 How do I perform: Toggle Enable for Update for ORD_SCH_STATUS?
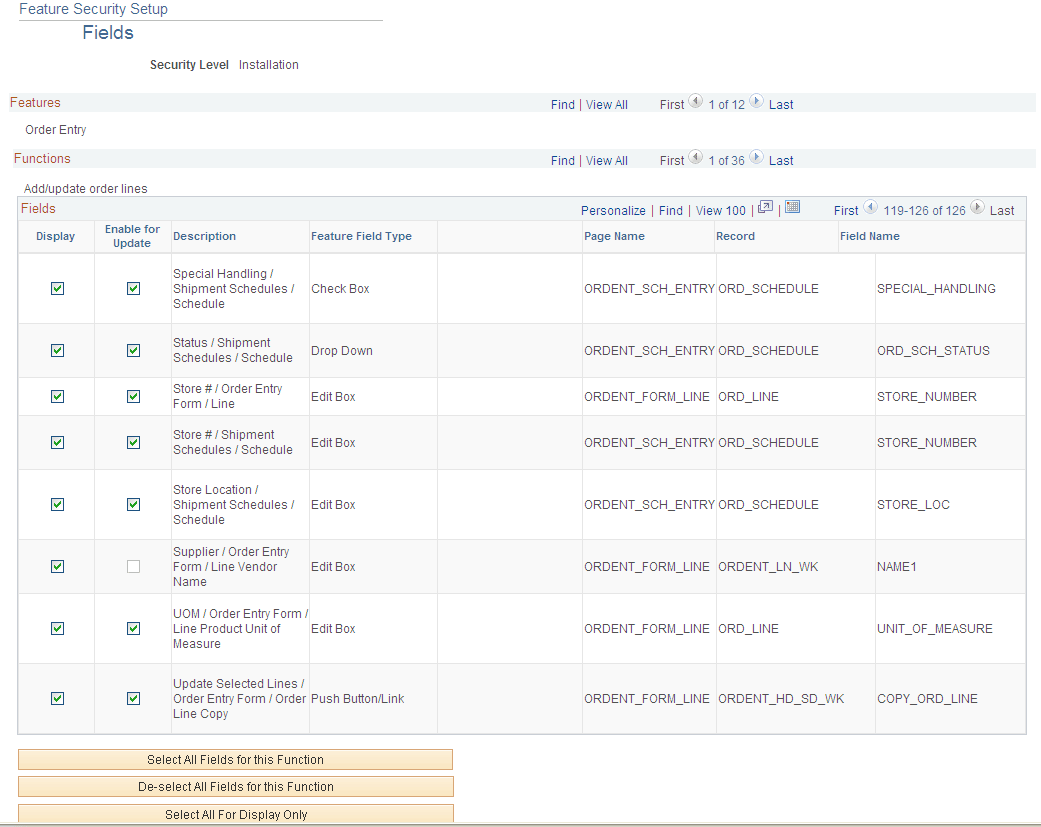[133, 350]
